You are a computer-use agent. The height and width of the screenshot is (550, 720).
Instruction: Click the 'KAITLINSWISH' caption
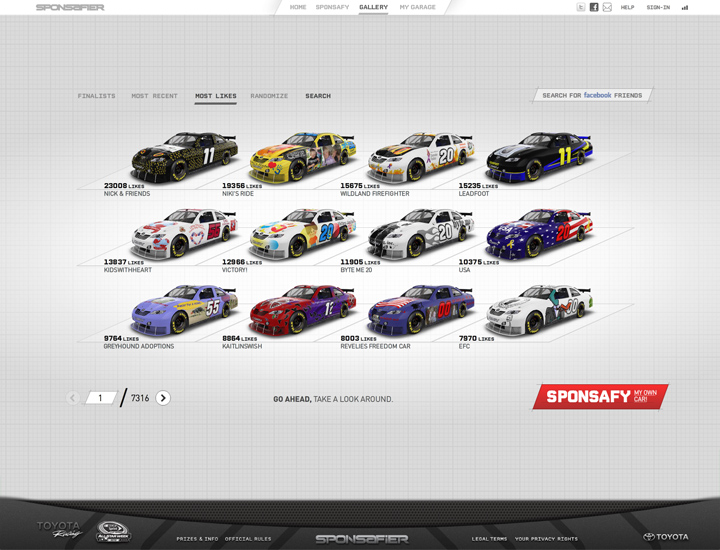click(242, 346)
